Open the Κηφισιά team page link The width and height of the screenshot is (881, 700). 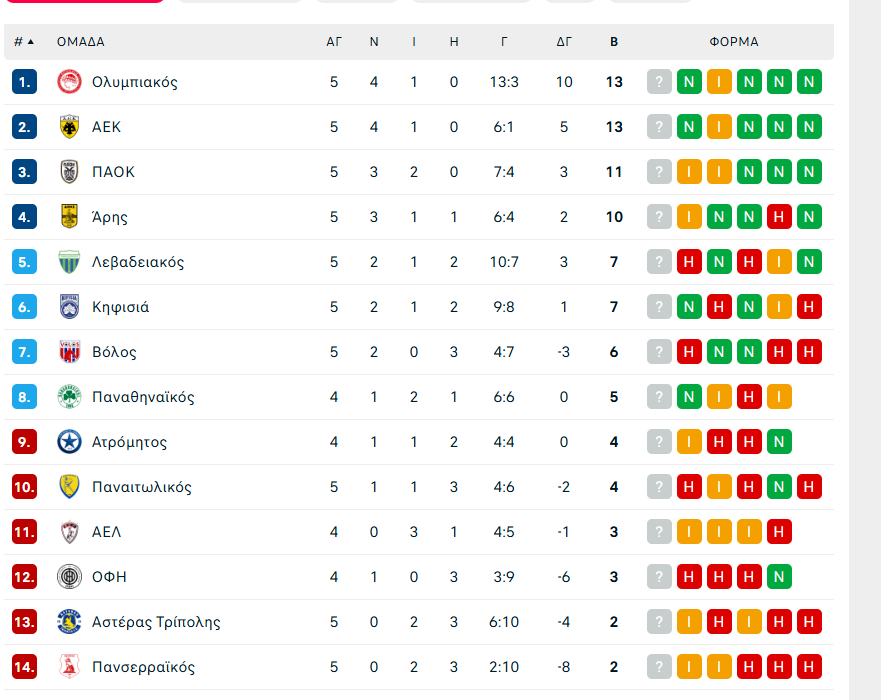120,307
